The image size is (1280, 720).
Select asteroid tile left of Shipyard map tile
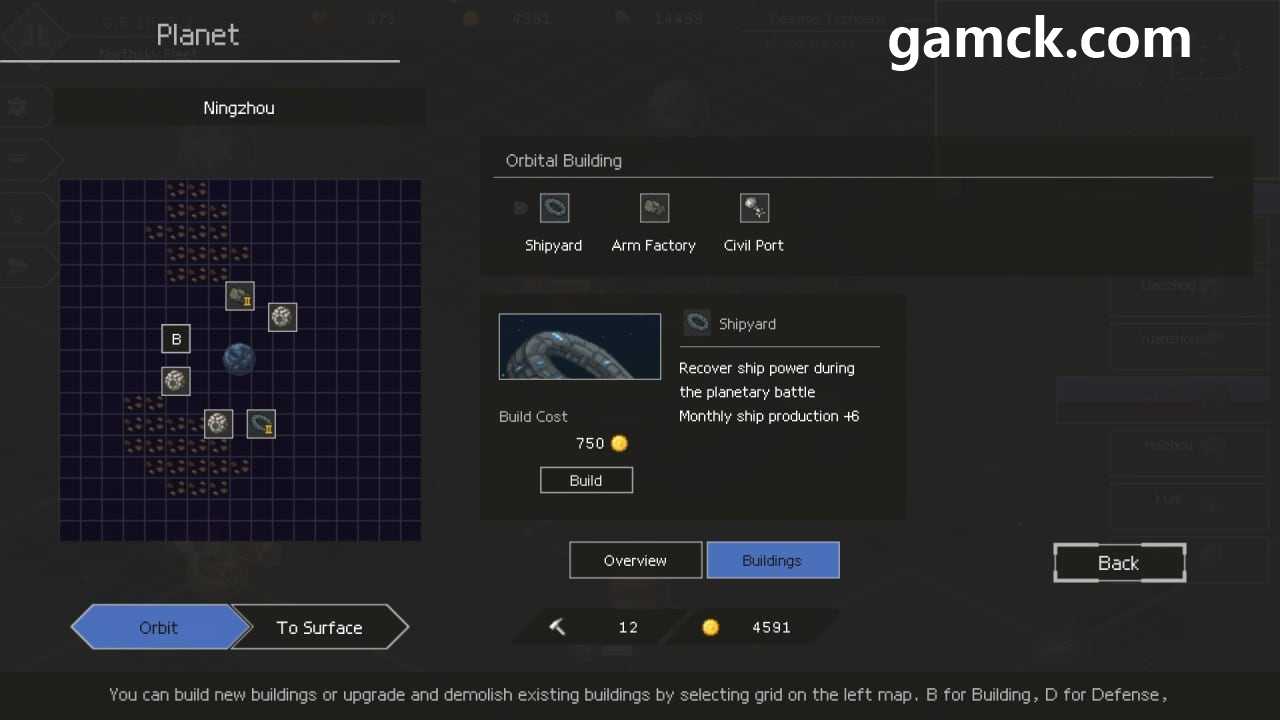219,424
